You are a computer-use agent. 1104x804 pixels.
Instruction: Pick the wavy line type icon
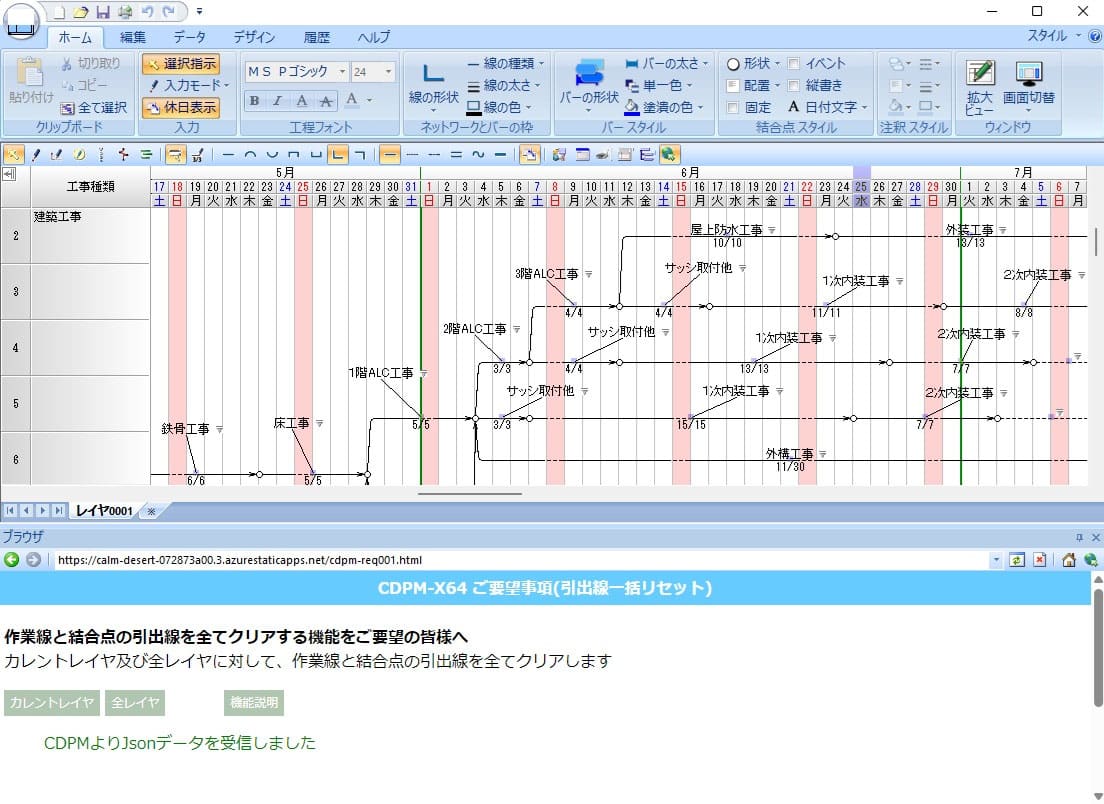coord(478,154)
